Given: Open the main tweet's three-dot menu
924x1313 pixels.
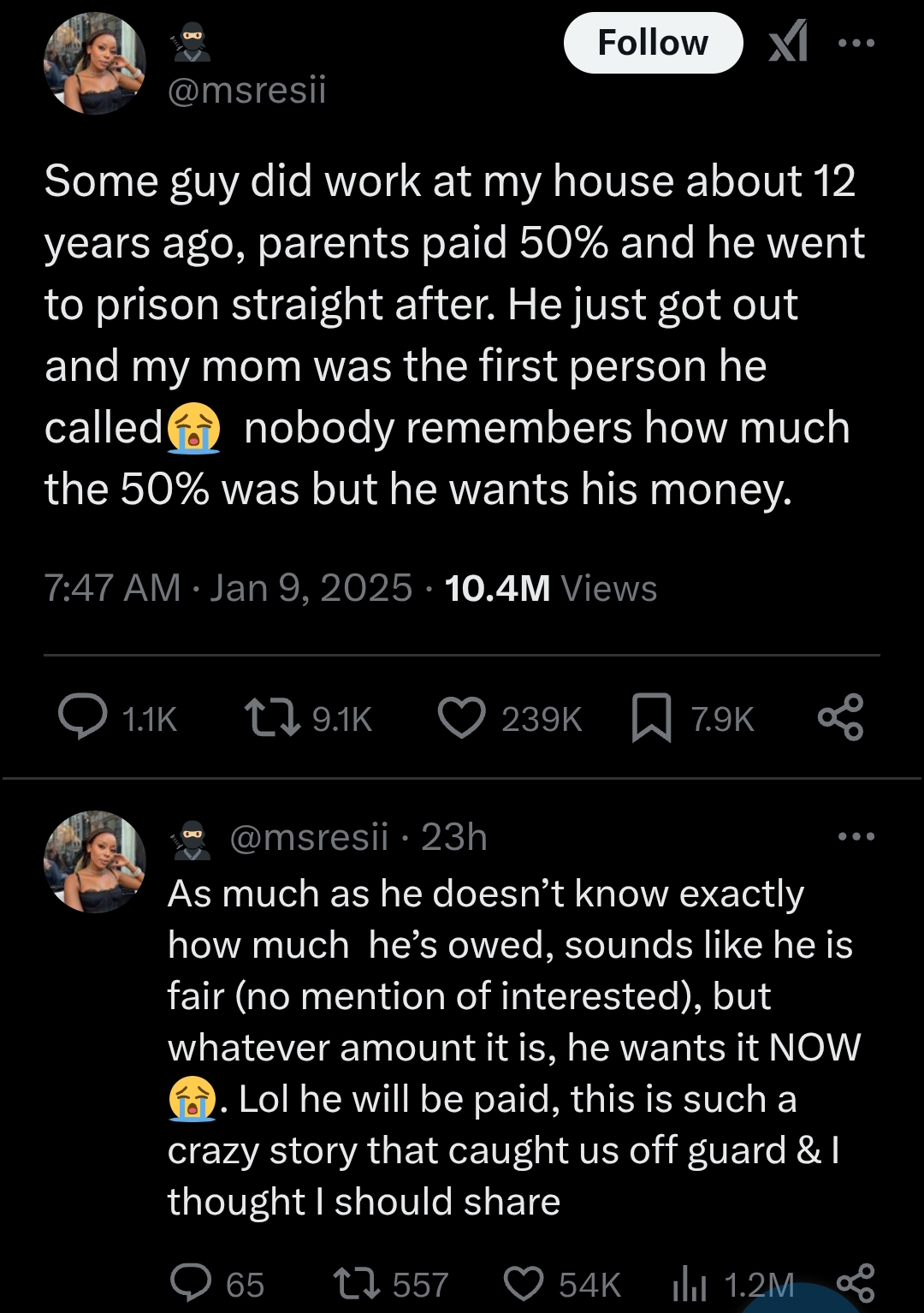Looking at the screenshot, I should pyautogui.click(x=856, y=43).
